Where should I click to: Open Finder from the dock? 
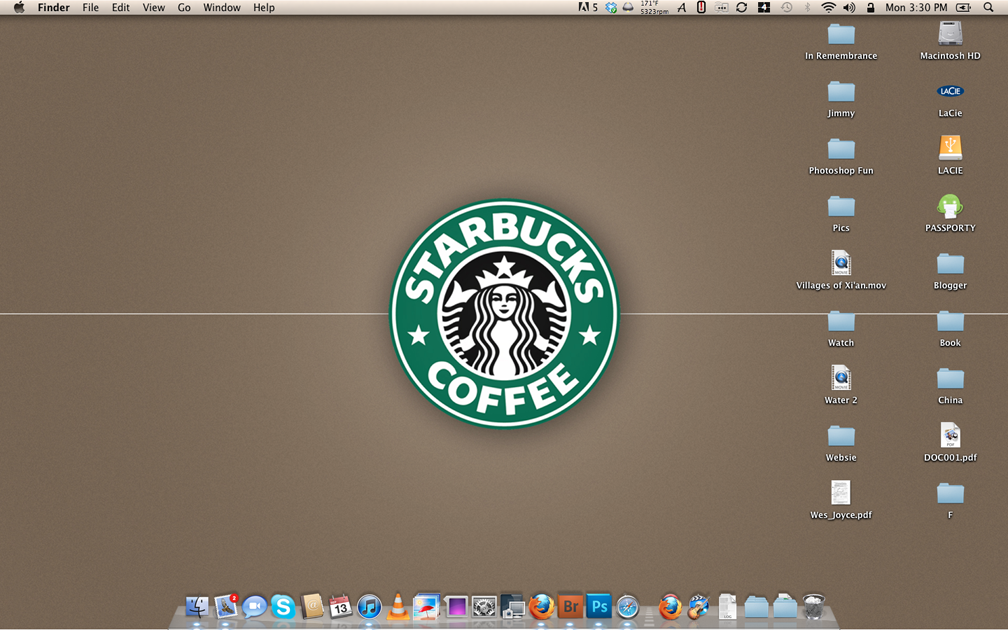[197, 606]
